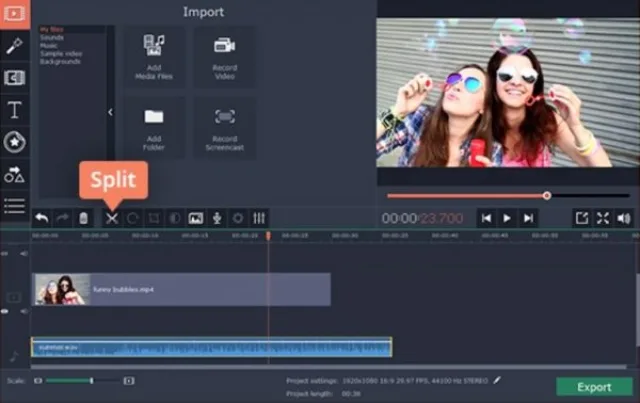The height and width of the screenshot is (403, 640).
Task: Click the timeline Scale slider handle
Action: 91,381
